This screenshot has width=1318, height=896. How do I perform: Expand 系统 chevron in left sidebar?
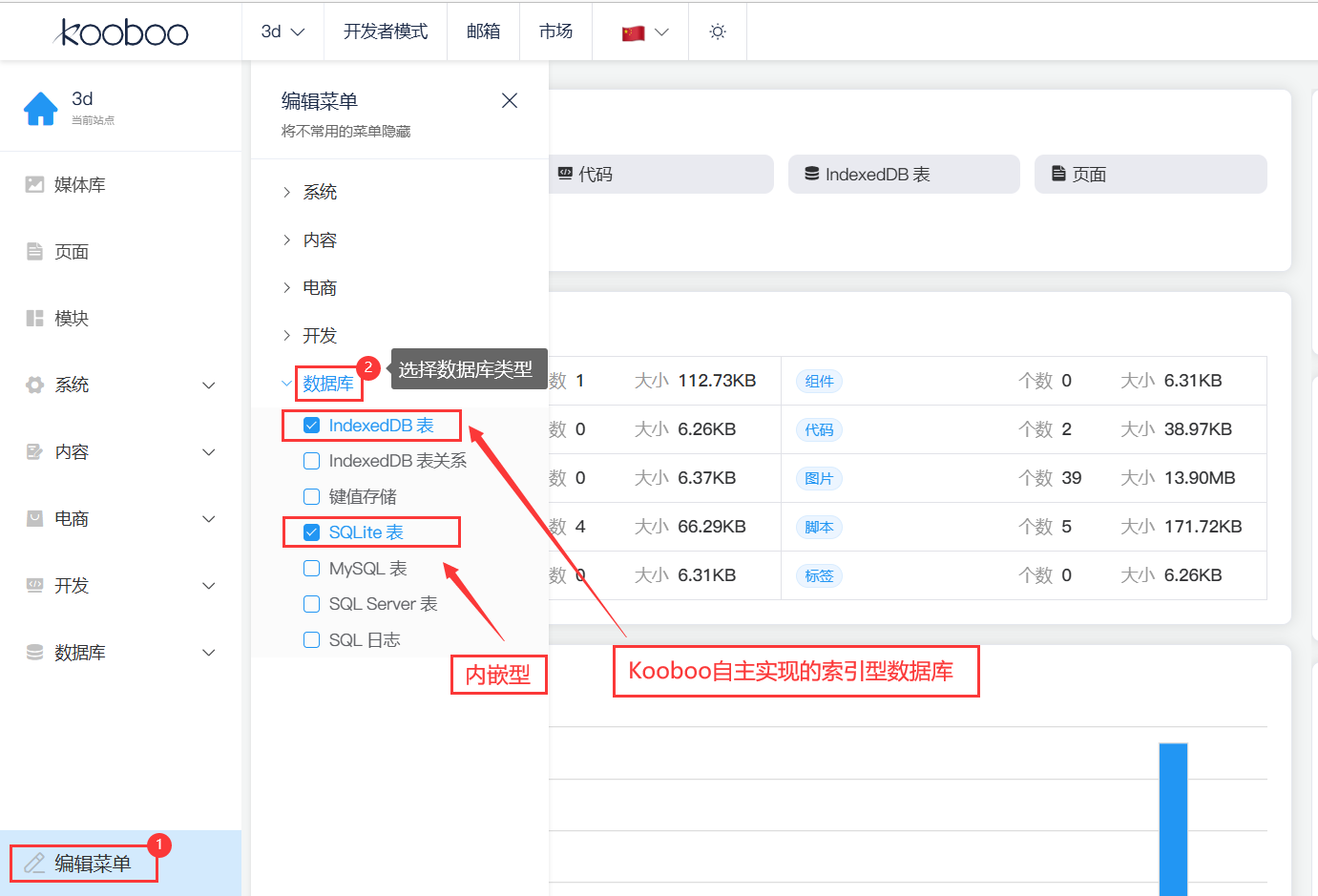209,385
